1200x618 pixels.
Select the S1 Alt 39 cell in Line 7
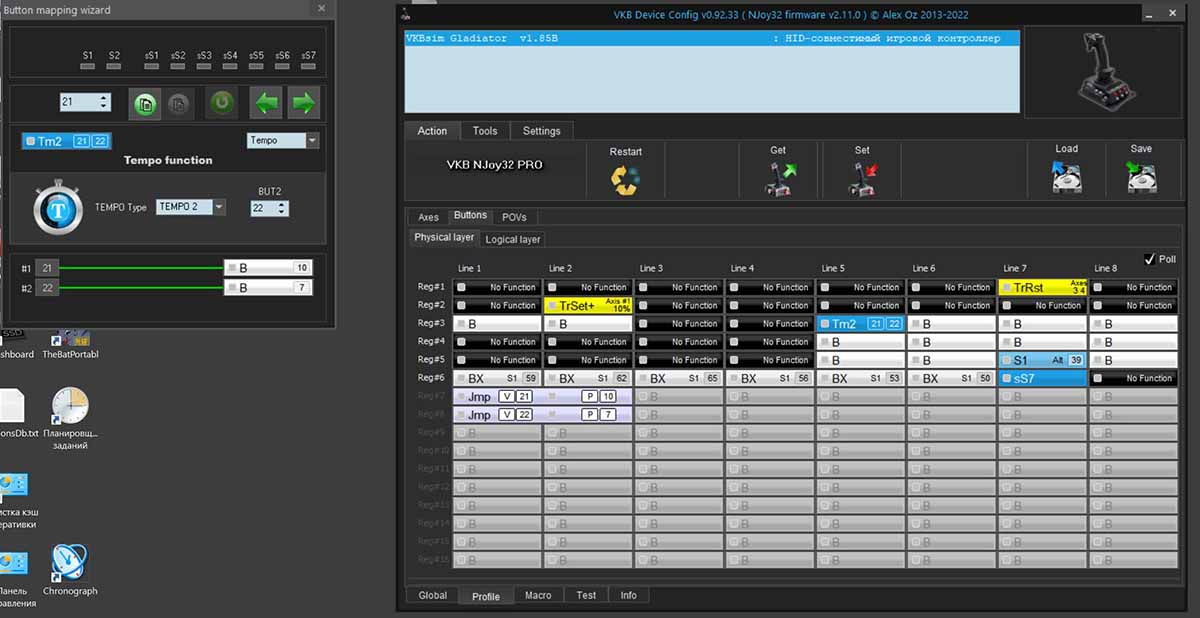click(x=1043, y=360)
